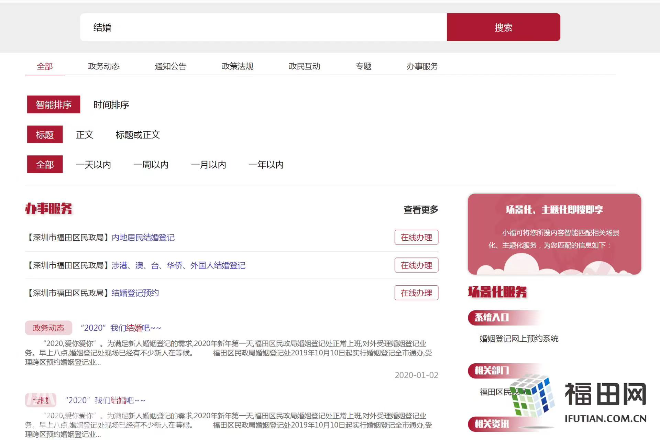
Task: Switch to the 政务动态 tab
Action: tap(103, 66)
